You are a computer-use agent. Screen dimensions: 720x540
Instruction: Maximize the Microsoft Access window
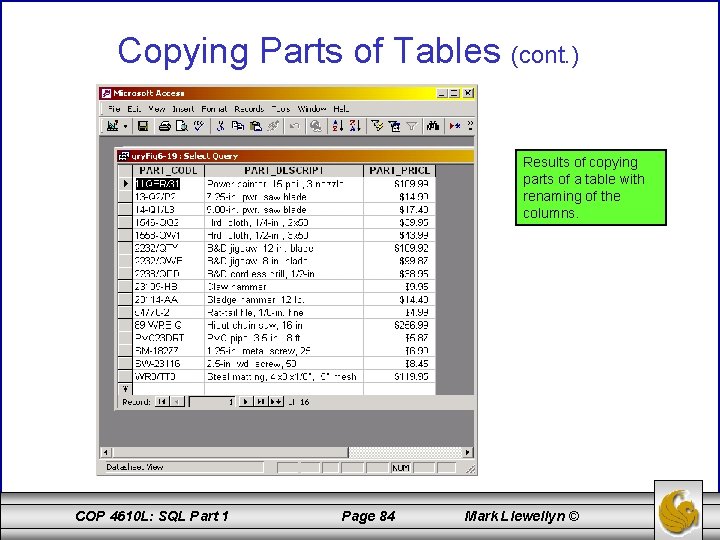tap(454, 93)
